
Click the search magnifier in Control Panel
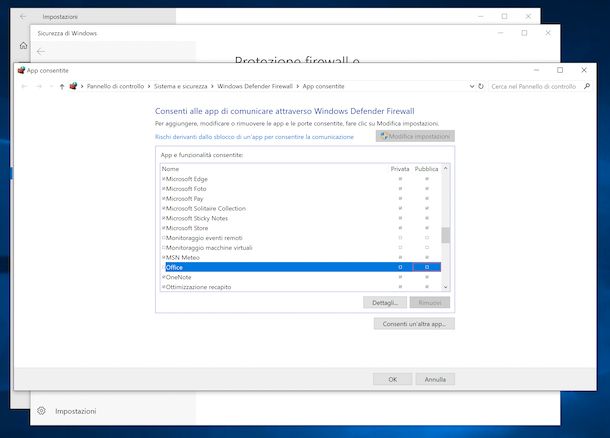pyautogui.click(x=587, y=86)
